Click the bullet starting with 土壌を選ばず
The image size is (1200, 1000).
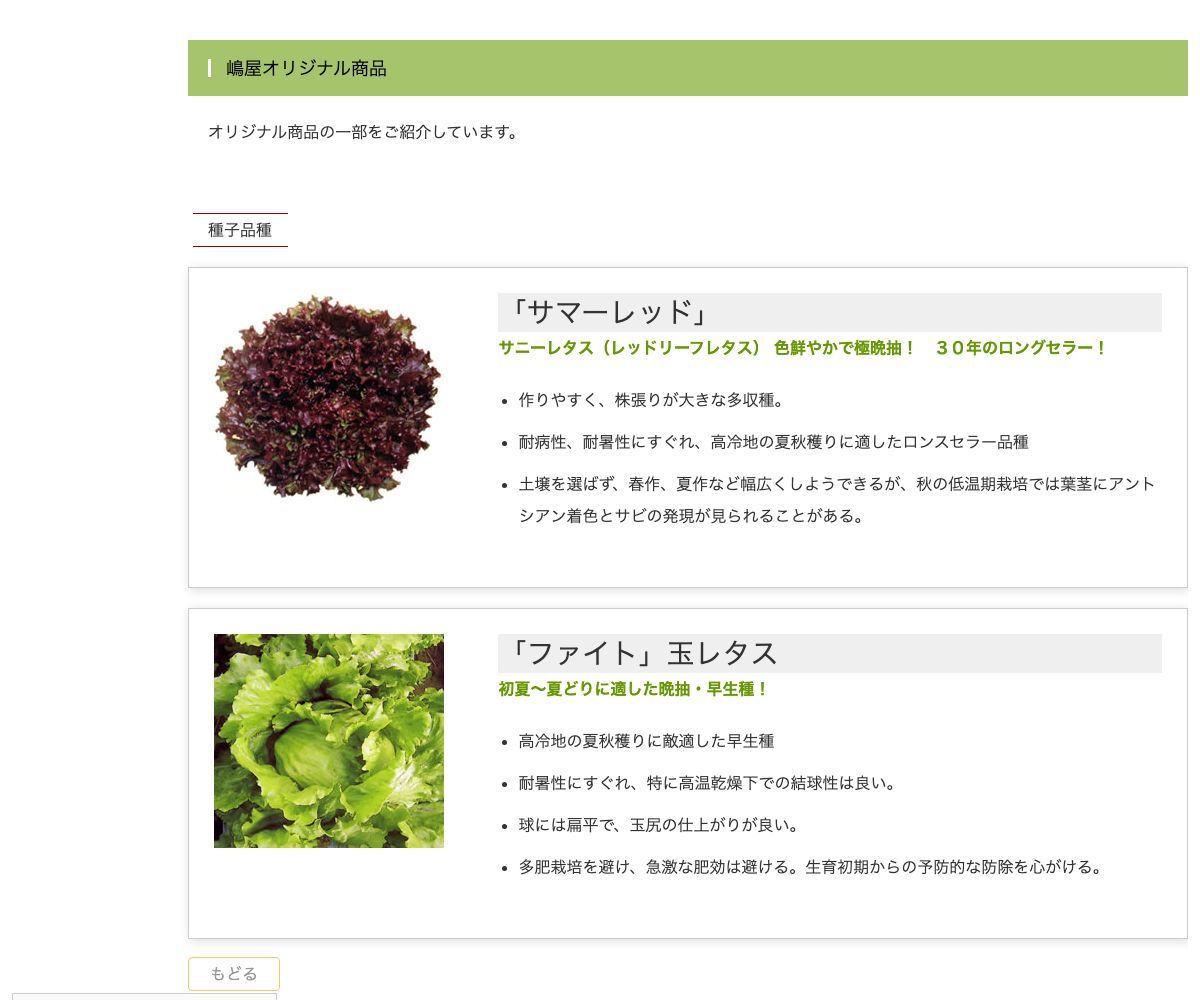pyautogui.click(x=836, y=485)
